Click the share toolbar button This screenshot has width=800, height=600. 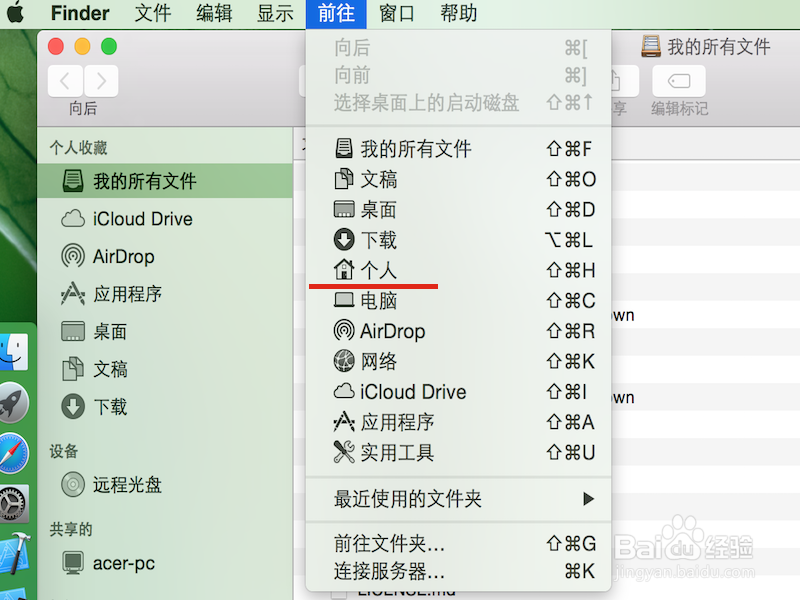pyautogui.click(x=624, y=81)
